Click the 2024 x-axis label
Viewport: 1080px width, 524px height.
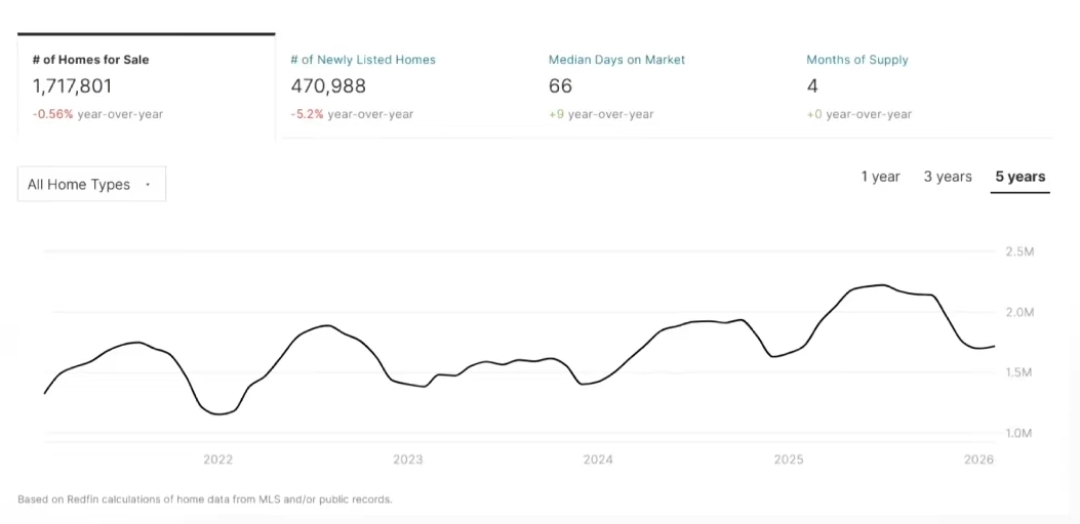[598, 460]
